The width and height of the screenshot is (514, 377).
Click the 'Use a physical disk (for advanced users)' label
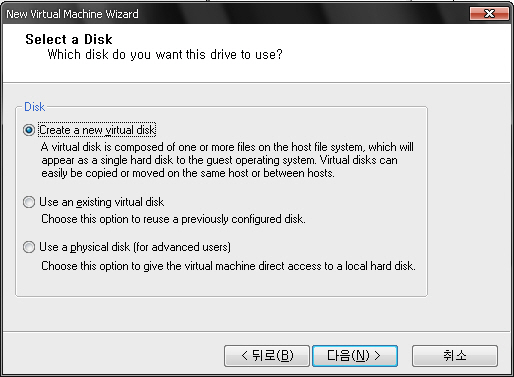click(135, 247)
